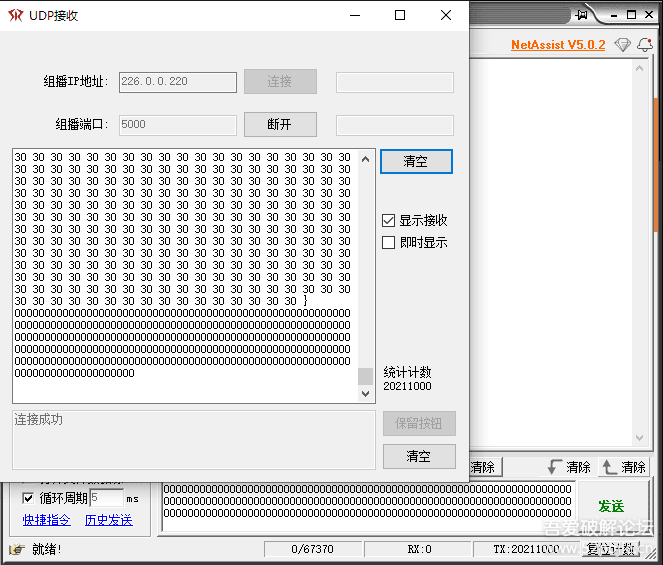Minimize the UDP接收 window
Viewport: 663px width, 565px height.
click(355, 16)
